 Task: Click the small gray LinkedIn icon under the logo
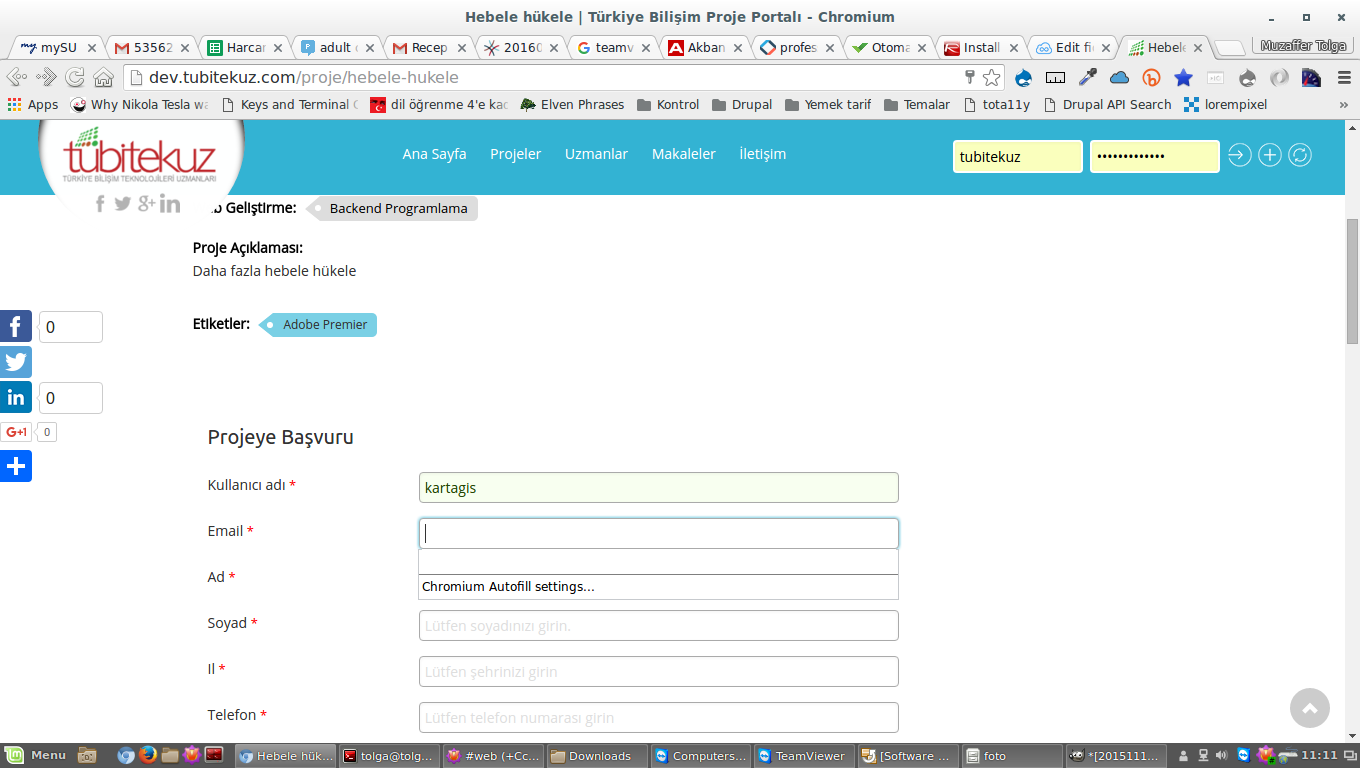click(x=170, y=204)
